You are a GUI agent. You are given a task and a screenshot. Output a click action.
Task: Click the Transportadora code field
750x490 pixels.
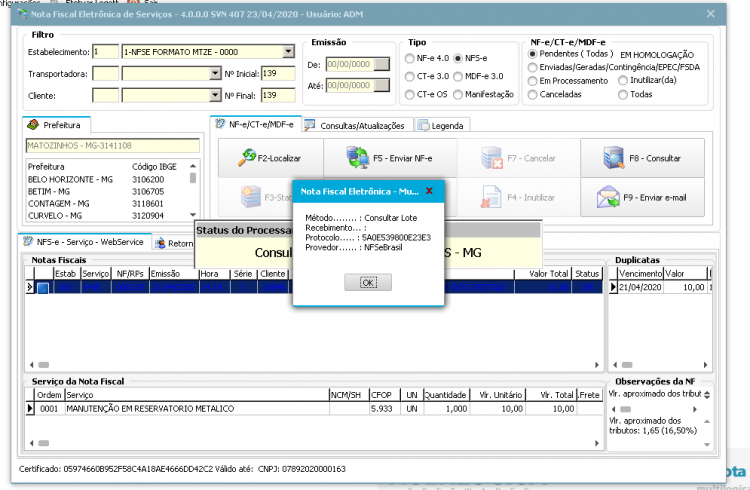(x=105, y=74)
